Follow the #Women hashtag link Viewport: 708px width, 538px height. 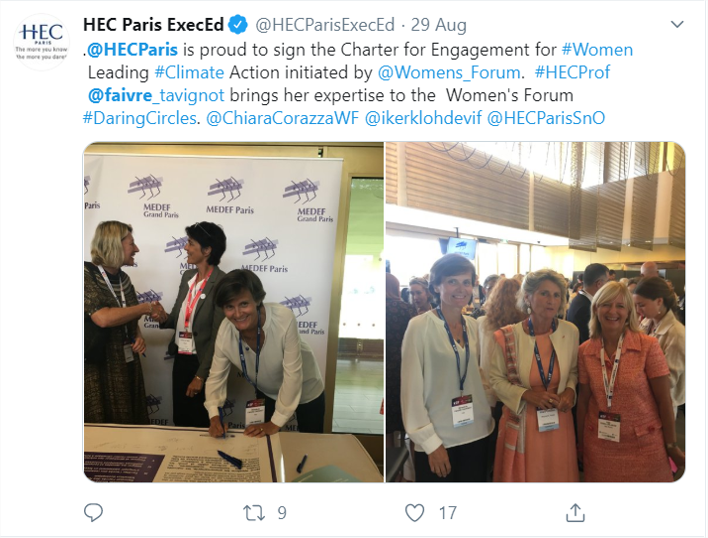(x=597, y=50)
